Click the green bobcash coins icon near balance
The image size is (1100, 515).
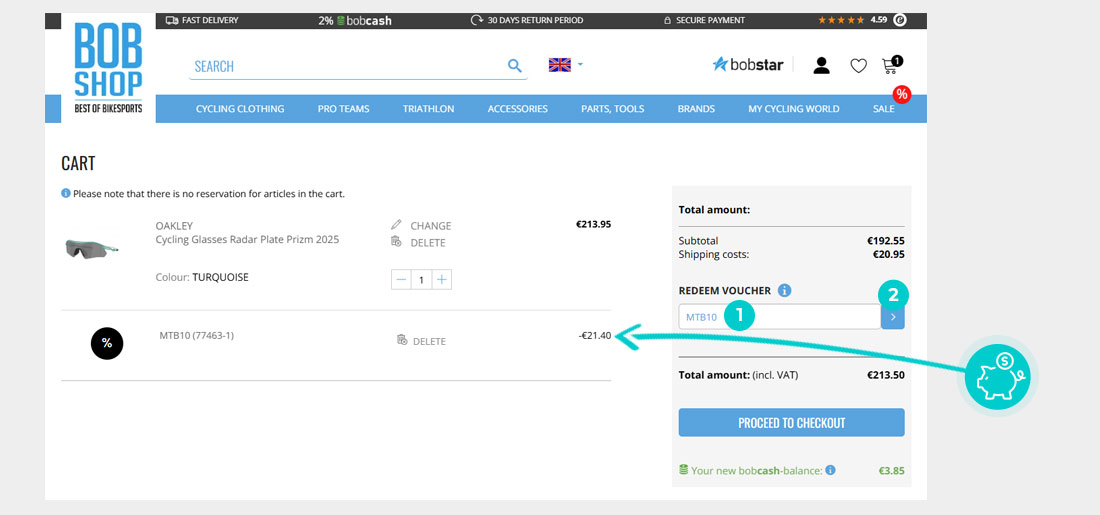click(x=683, y=469)
